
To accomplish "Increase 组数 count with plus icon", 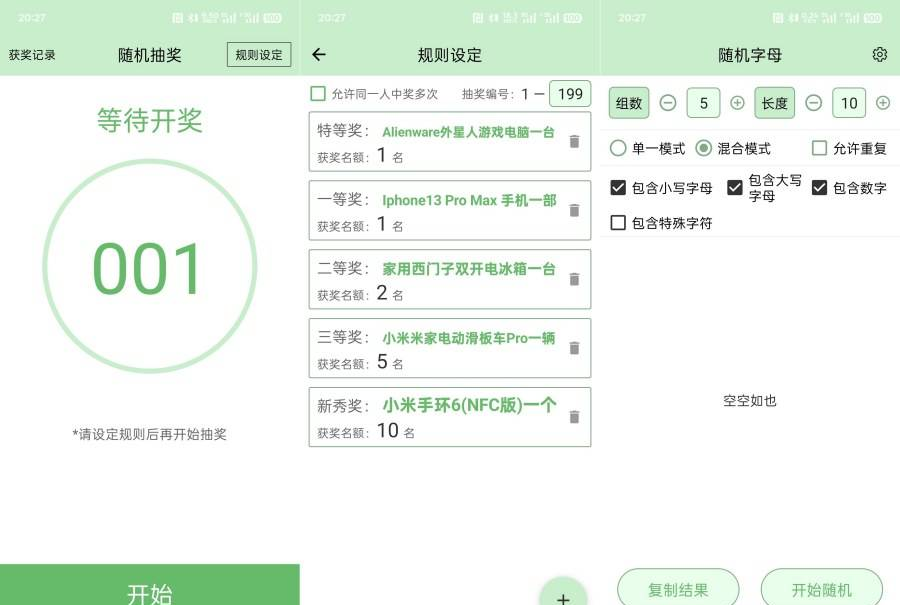I will (x=737, y=103).
